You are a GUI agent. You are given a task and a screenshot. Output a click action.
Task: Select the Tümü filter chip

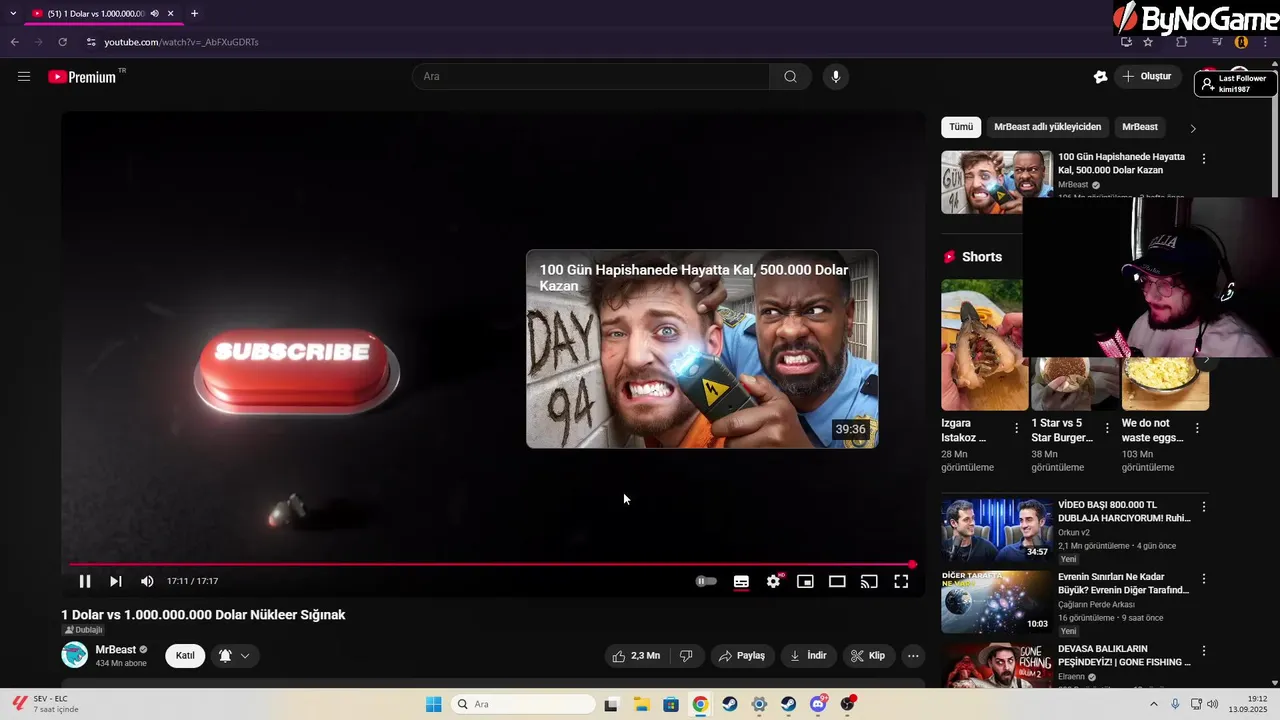(x=961, y=127)
